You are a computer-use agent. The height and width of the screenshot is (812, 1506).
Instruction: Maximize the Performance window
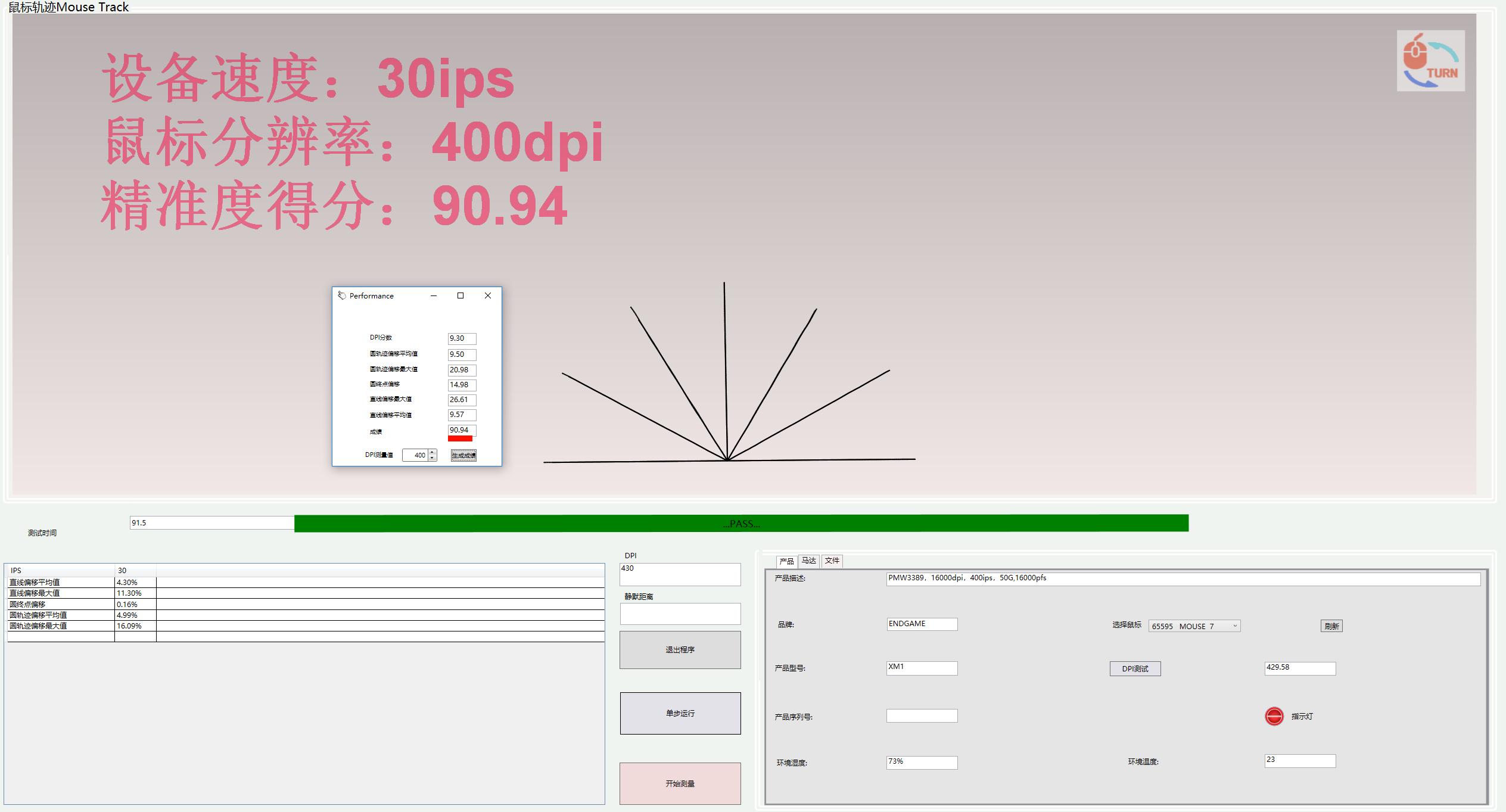point(460,295)
